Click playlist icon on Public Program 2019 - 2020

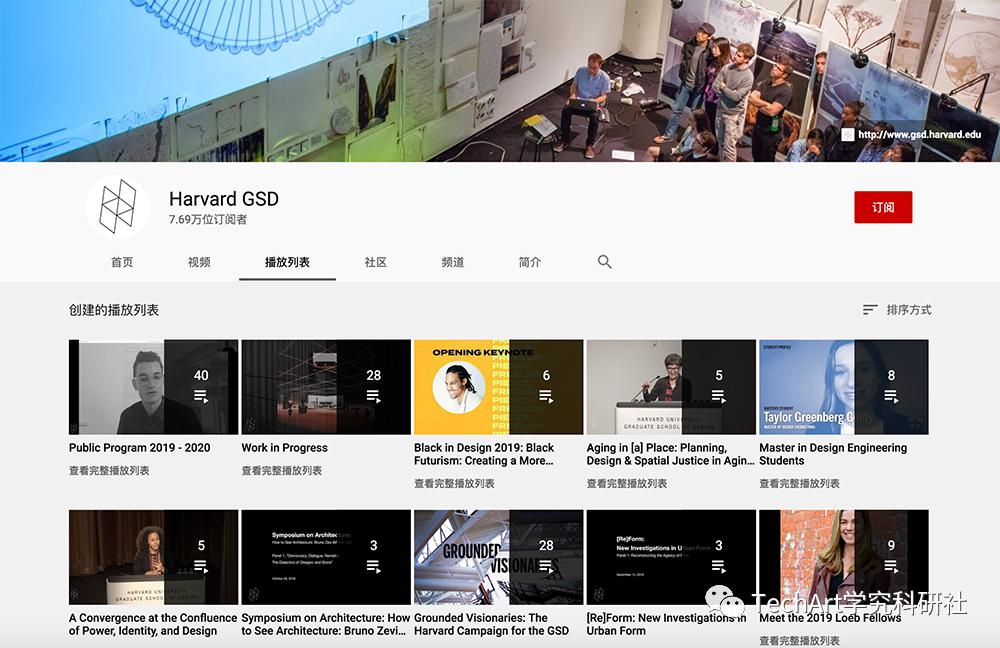click(x=201, y=397)
